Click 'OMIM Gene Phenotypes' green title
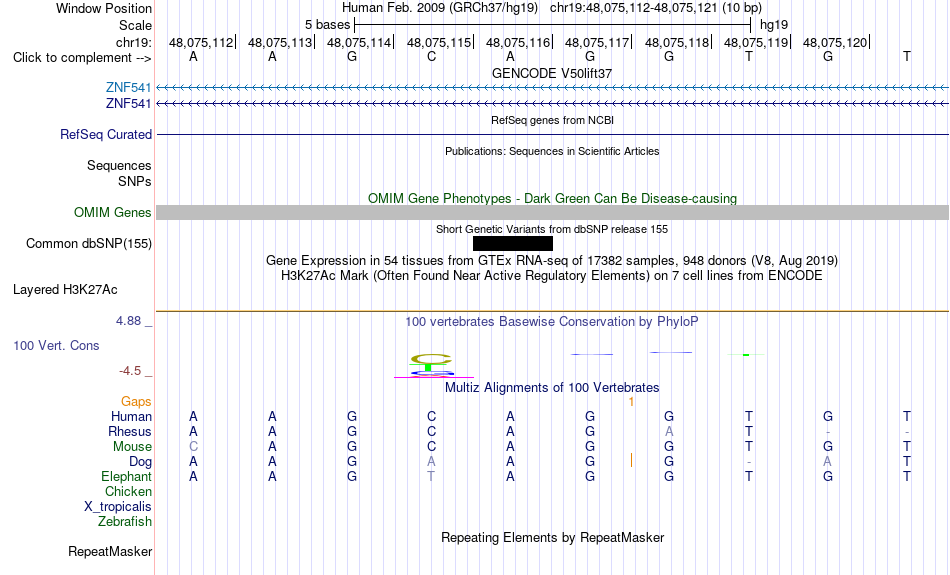The height and width of the screenshot is (575, 950). coord(553,198)
